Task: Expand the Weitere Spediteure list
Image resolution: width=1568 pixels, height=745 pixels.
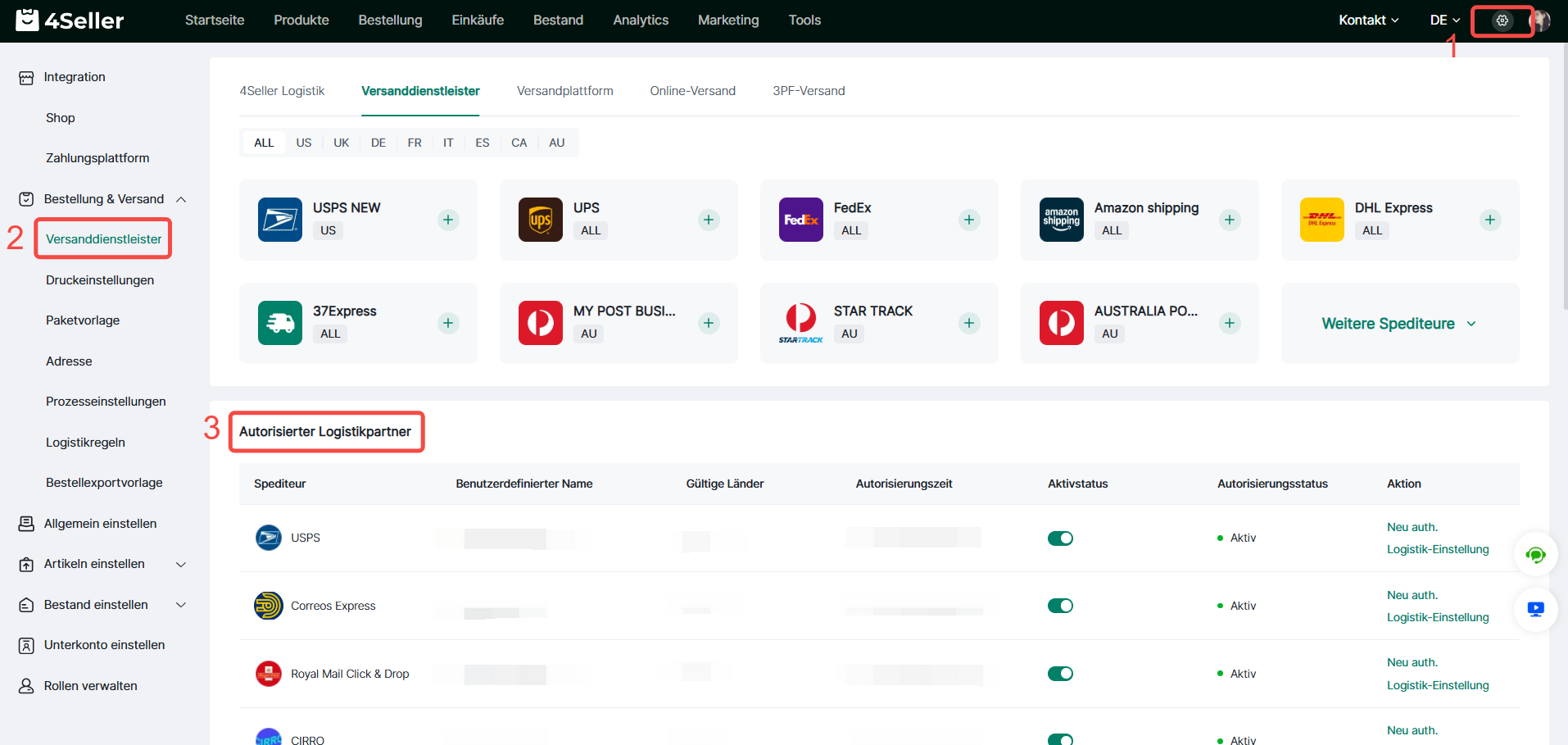Action: click(1398, 324)
